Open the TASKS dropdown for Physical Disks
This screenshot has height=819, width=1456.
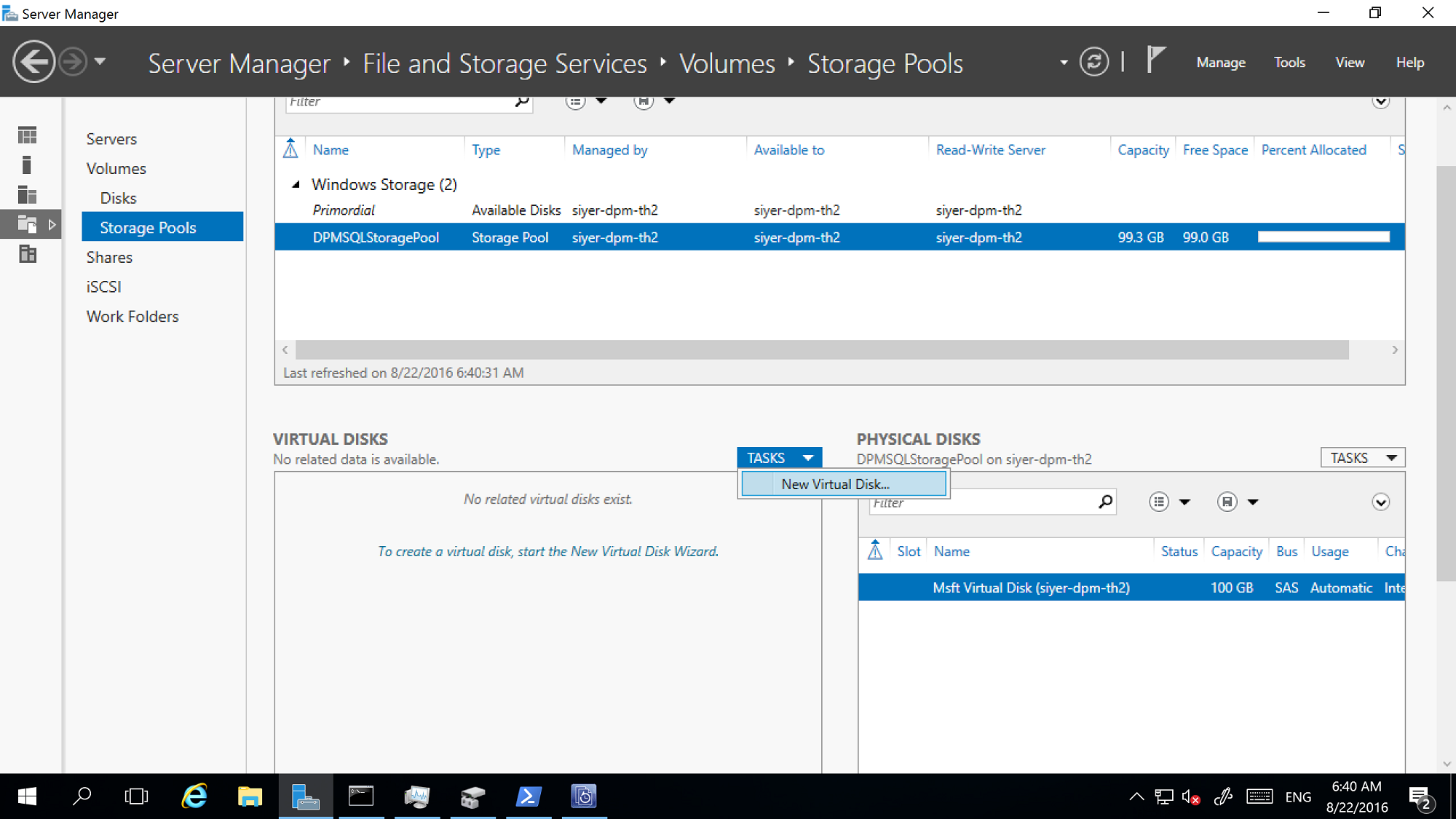1362,457
